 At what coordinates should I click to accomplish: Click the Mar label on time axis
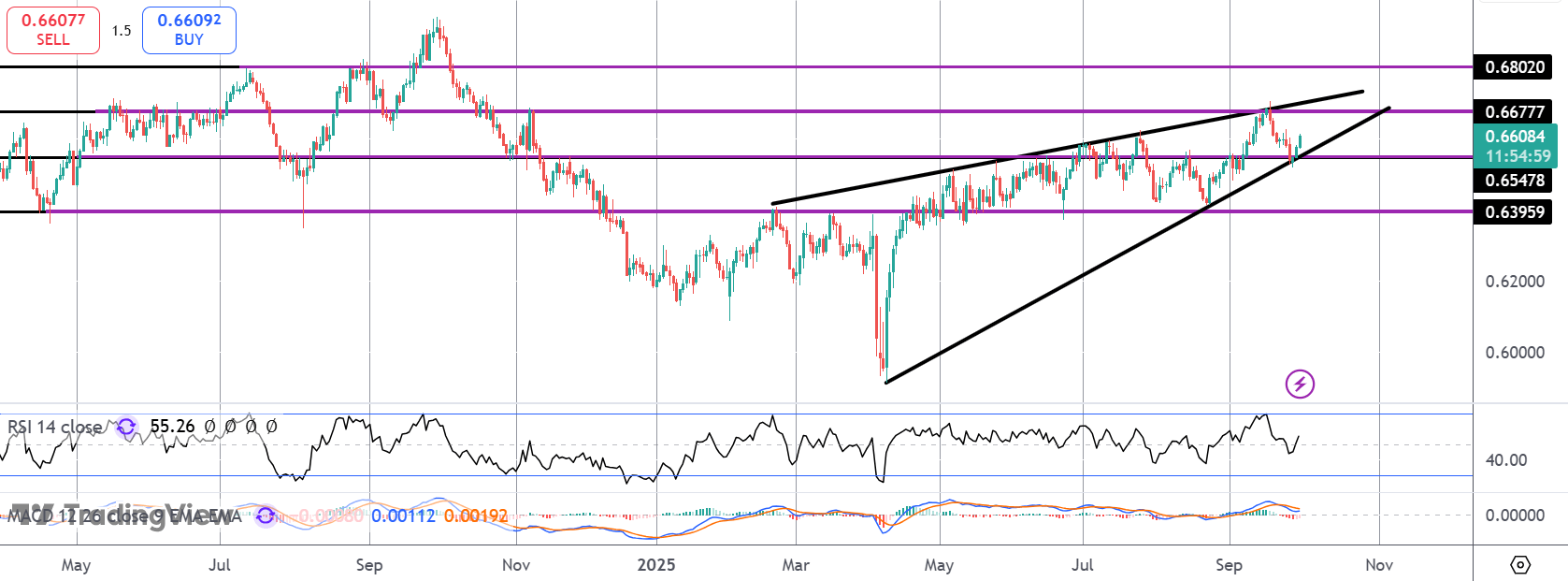796,565
